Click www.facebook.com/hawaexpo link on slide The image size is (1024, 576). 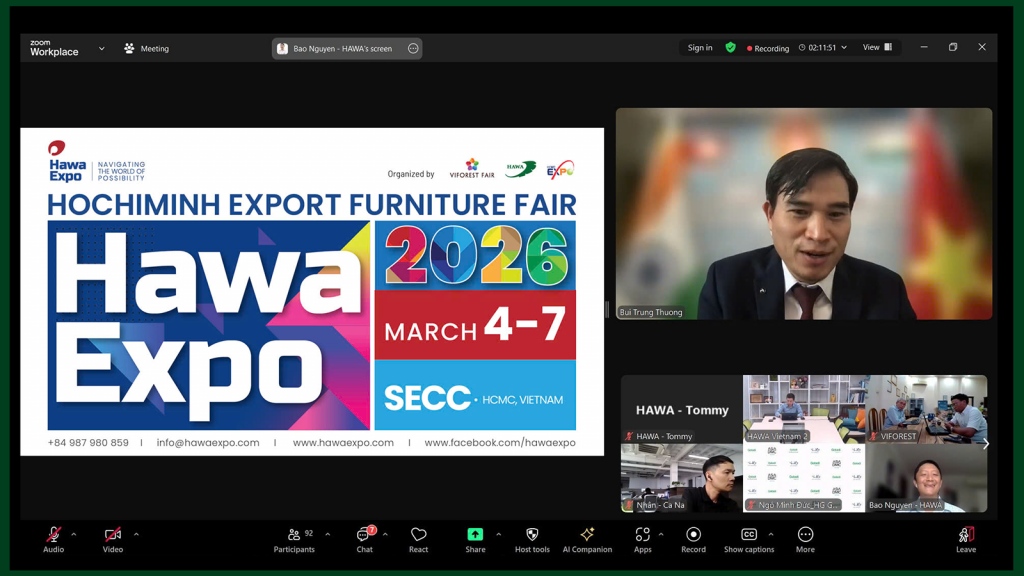(500, 442)
